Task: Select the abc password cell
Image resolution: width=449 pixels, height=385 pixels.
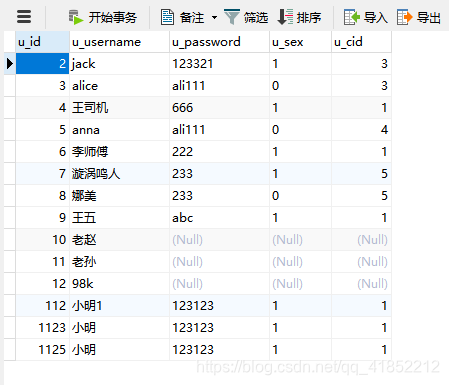Action: [x=219, y=218]
